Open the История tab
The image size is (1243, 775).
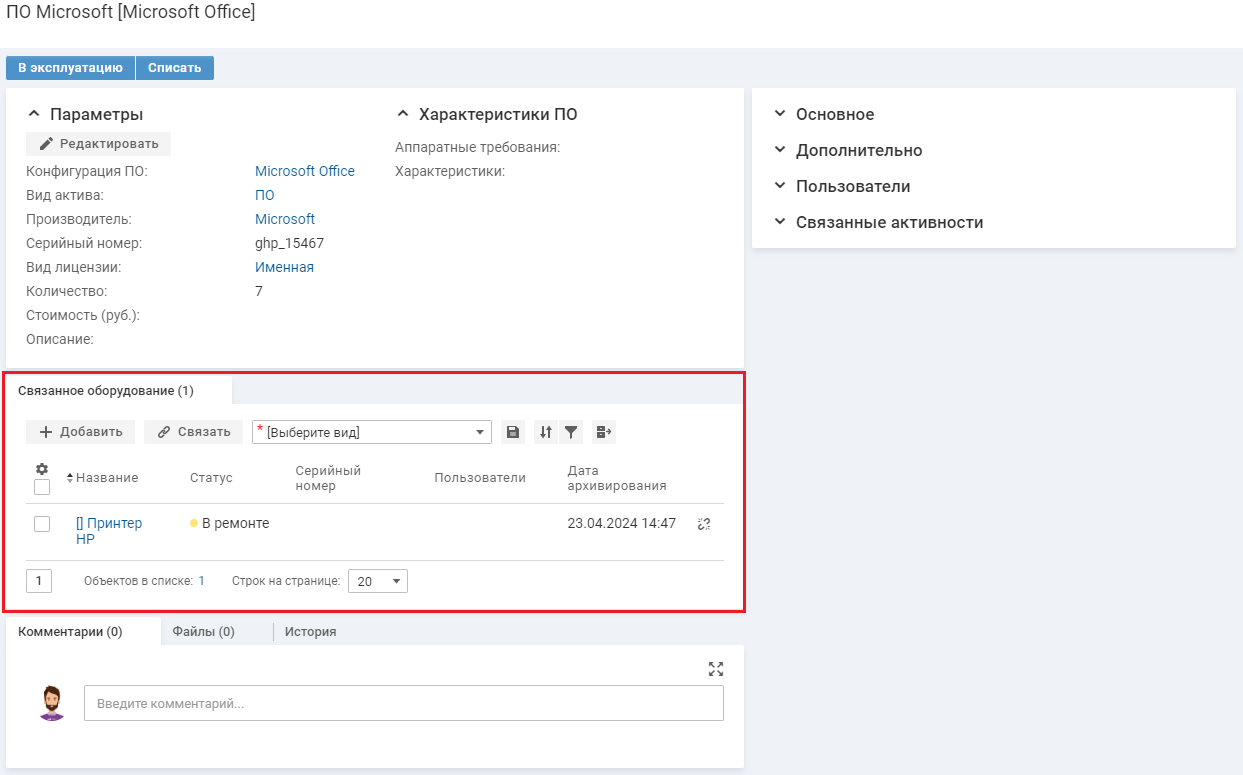coord(310,632)
